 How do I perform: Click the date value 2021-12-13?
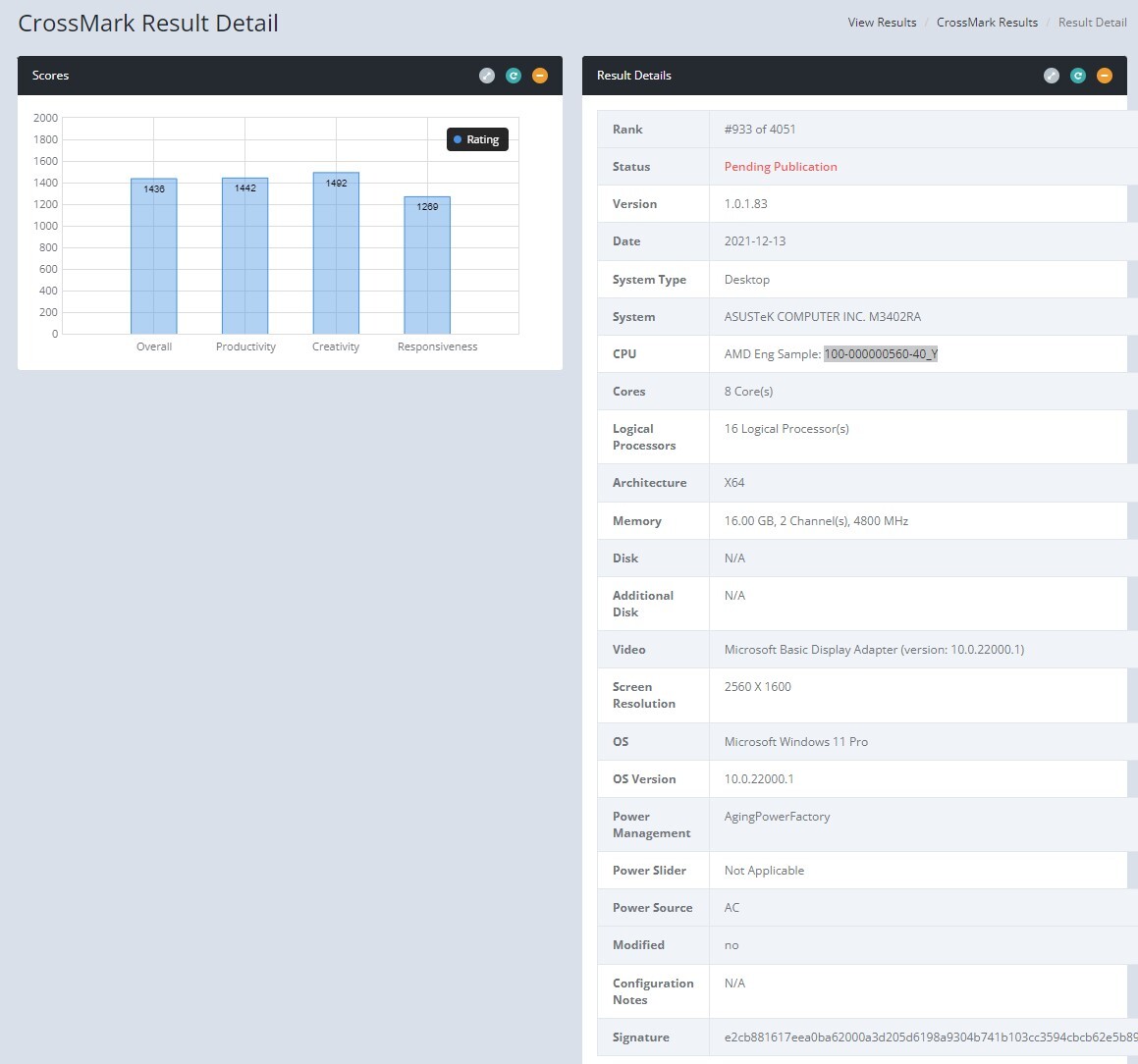click(755, 241)
